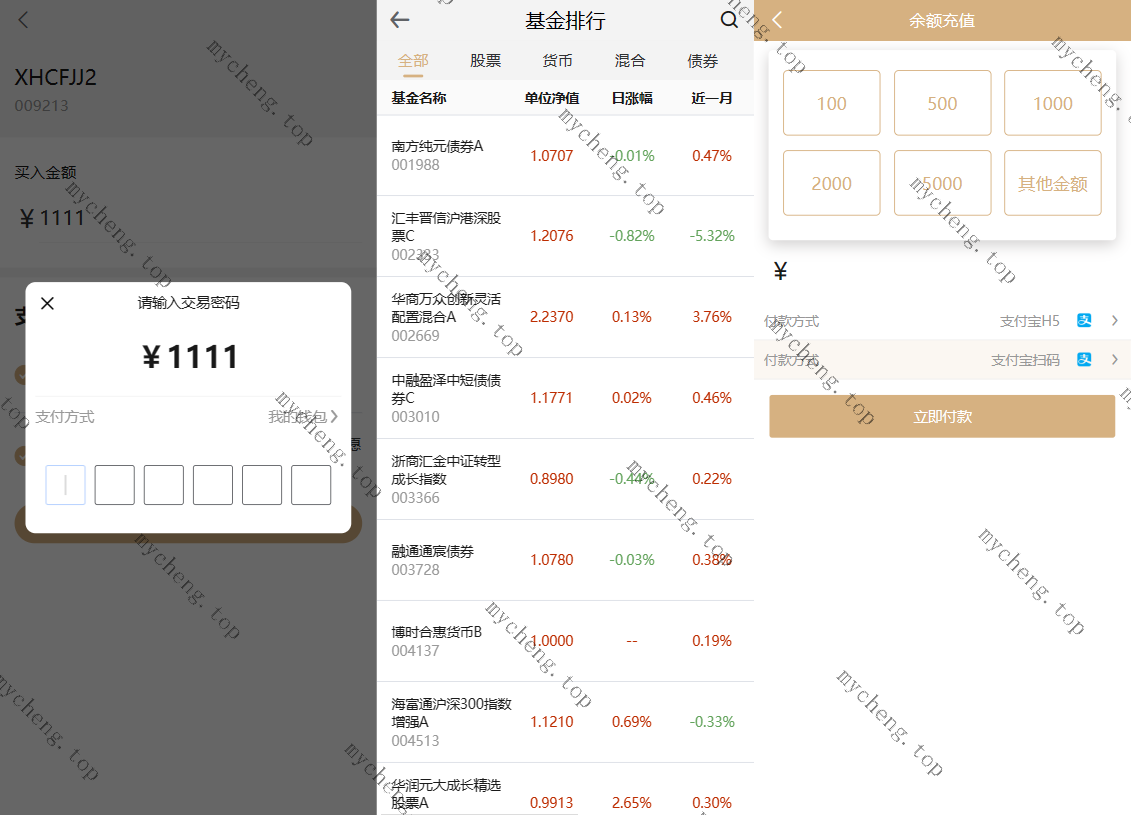Choose the 500 recharge amount
The height and width of the screenshot is (815, 1131).
[x=942, y=103]
